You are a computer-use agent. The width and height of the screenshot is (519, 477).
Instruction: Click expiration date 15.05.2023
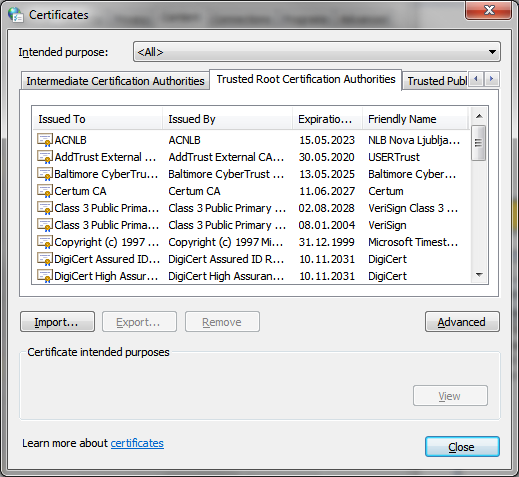point(327,140)
